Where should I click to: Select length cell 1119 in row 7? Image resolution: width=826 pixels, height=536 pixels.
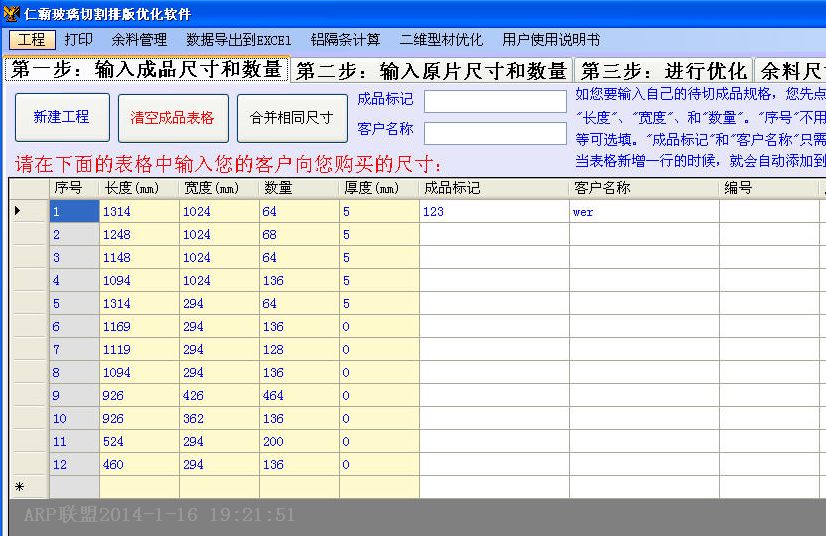click(139, 349)
